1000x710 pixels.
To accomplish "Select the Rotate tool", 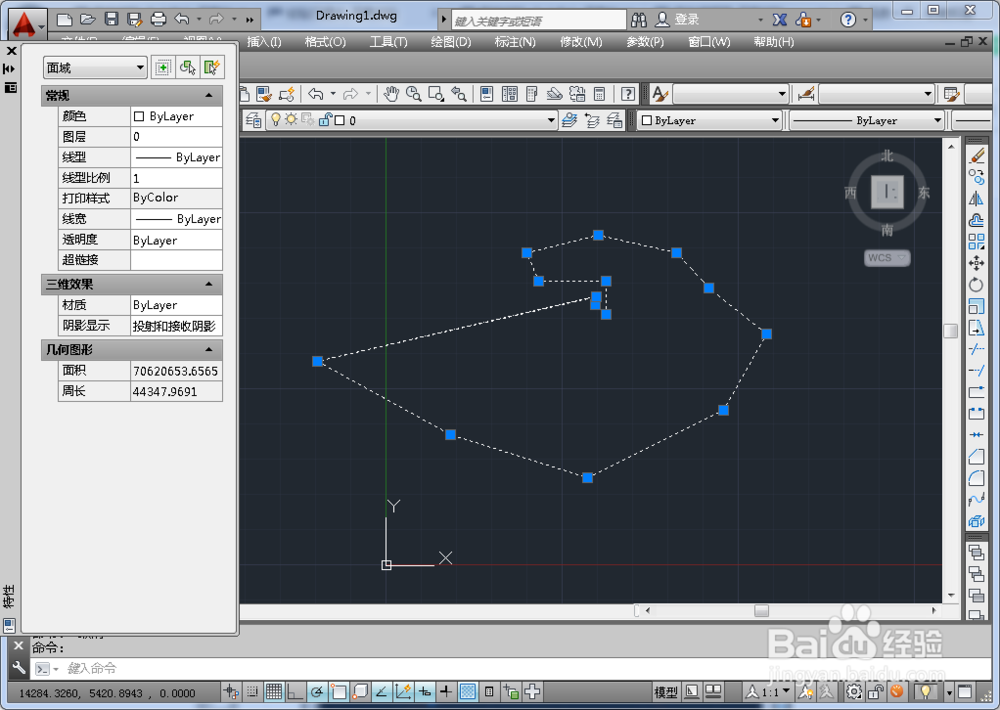I will 976,285.
